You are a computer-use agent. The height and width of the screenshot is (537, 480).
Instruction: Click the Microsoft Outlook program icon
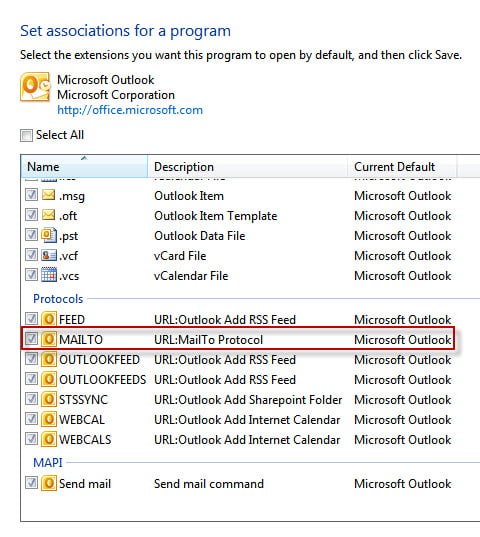pyautogui.click(x=35, y=87)
